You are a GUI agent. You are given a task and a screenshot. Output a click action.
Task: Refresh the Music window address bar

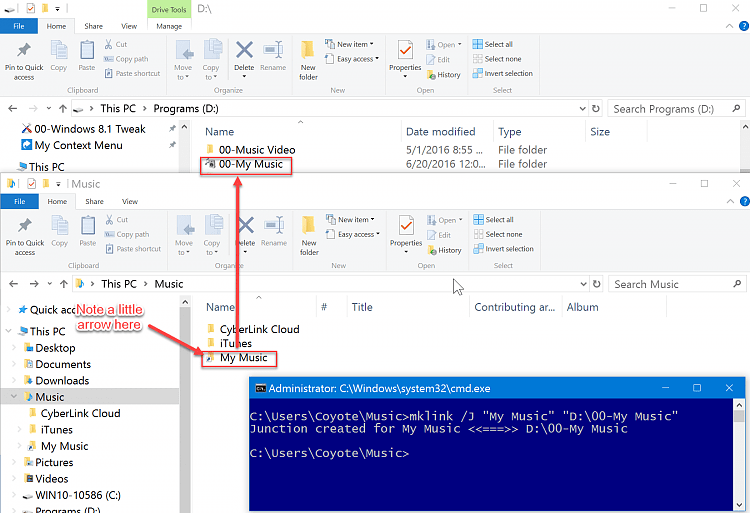click(596, 284)
